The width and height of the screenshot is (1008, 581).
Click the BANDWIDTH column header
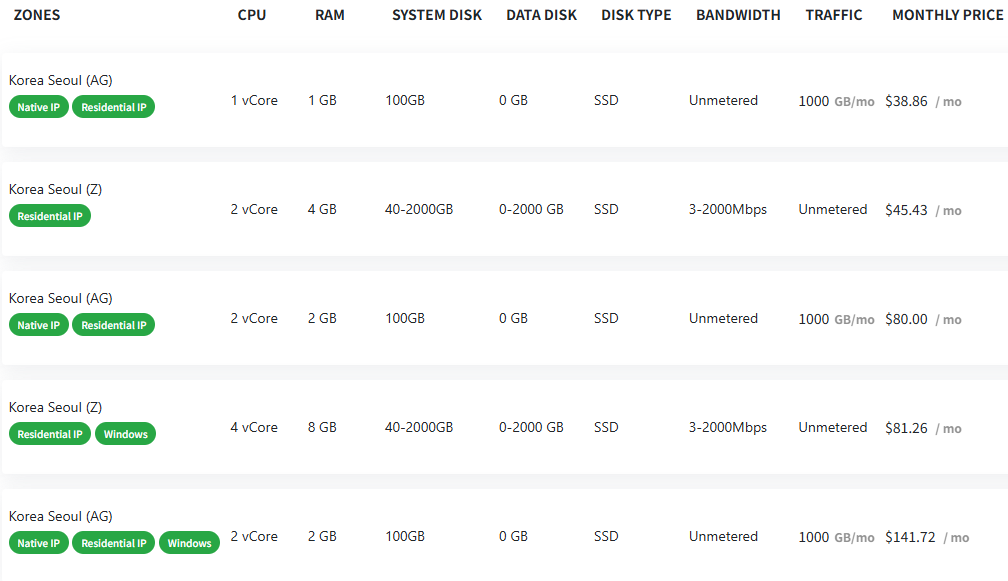click(738, 15)
